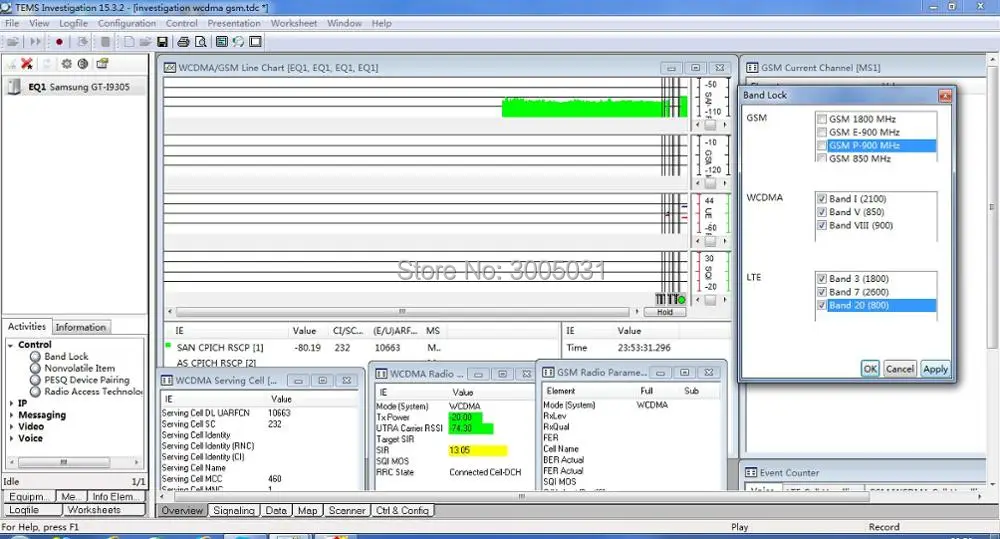Open the Logfile menu
The height and width of the screenshot is (539, 1000).
(73, 24)
